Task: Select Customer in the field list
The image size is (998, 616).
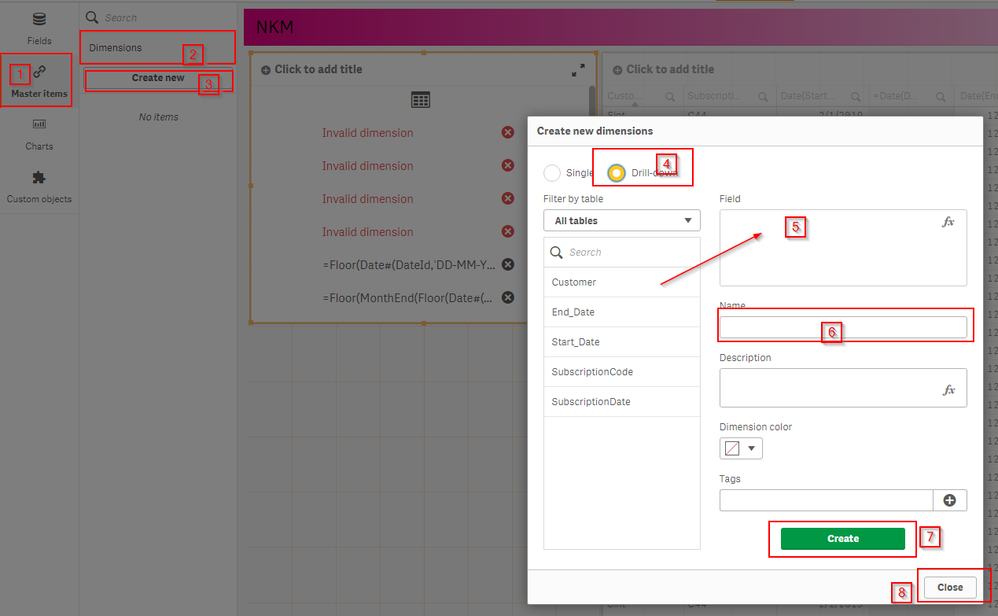Action: tap(575, 282)
